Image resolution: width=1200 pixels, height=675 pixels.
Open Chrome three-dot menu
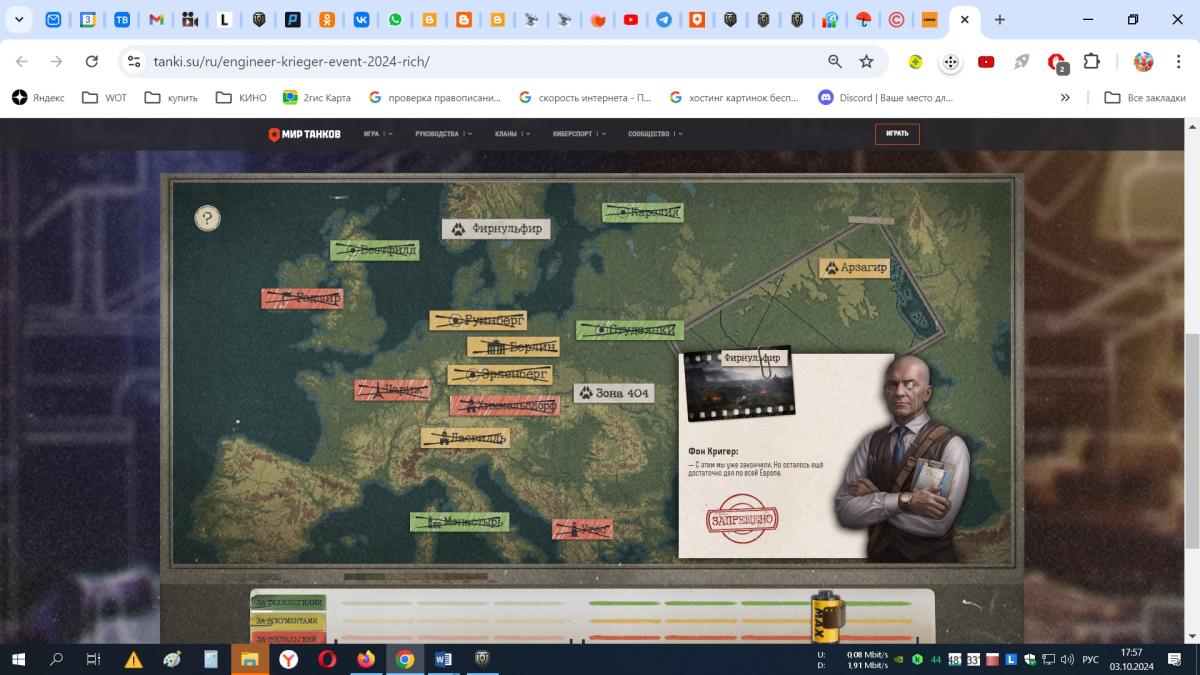coord(1177,61)
